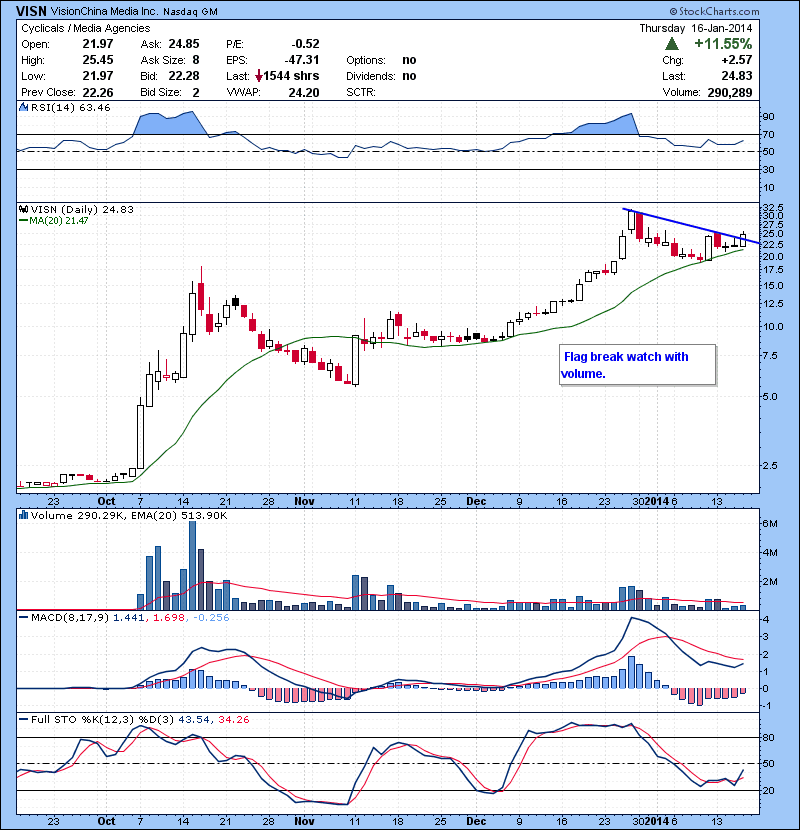Click the VWAP value 24.20
The width and height of the screenshot is (800, 830).
point(304,93)
